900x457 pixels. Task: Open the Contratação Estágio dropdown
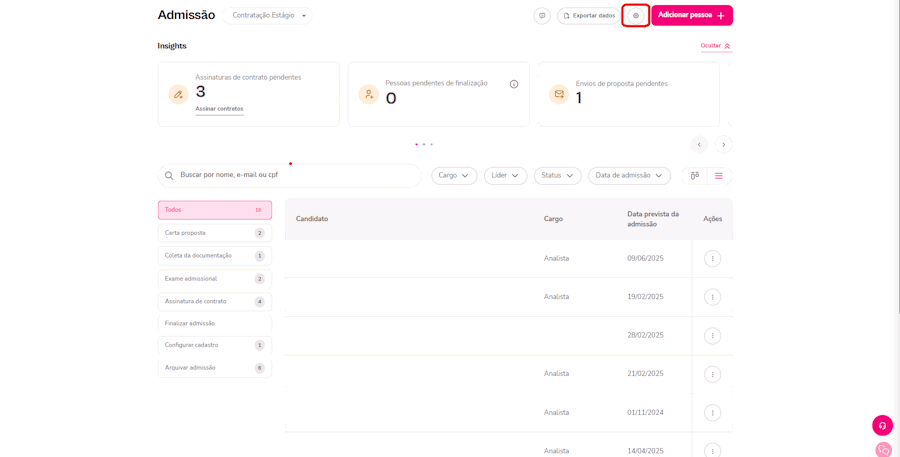[268, 16]
